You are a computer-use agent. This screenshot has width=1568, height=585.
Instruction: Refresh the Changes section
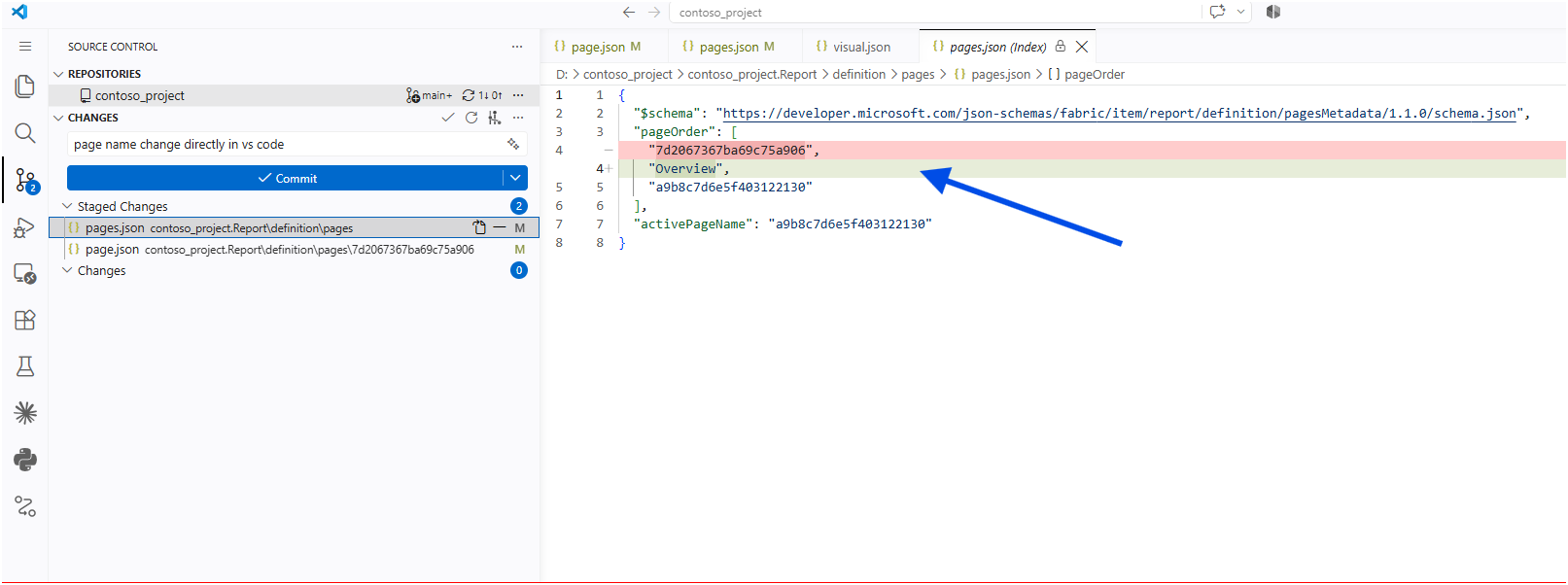(x=471, y=118)
